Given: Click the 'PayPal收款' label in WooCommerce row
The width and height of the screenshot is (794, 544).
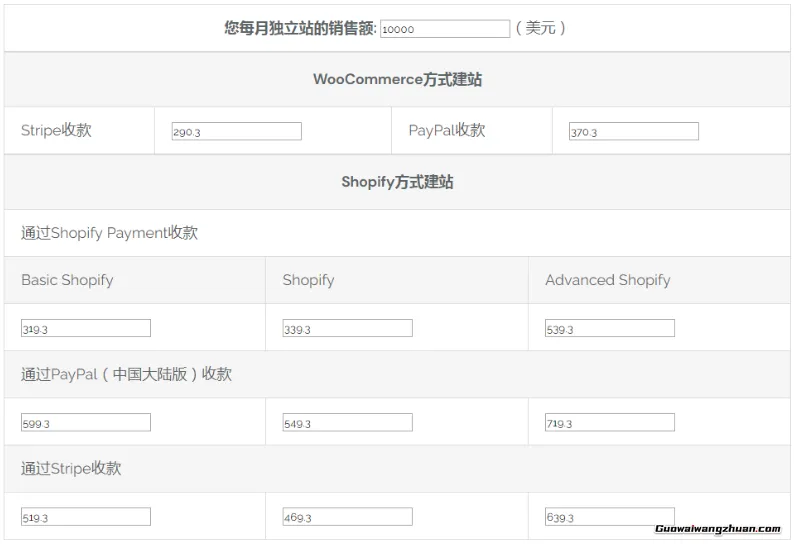Looking at the screenshot, I should click(447, 130).
